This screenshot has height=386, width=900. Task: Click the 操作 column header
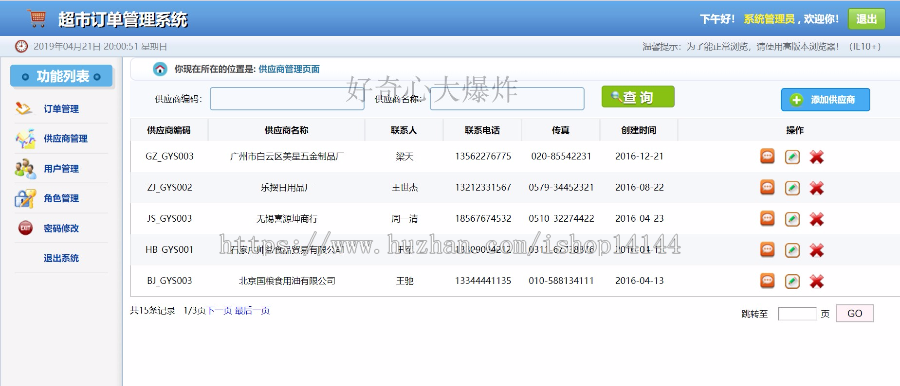click(795, 130)
